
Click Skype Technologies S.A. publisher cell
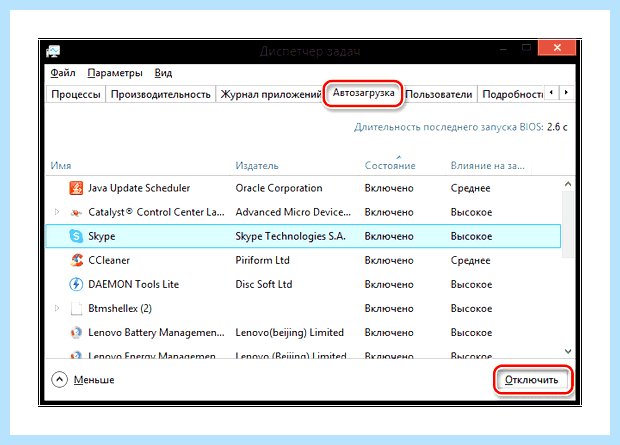tap(291, 236)
